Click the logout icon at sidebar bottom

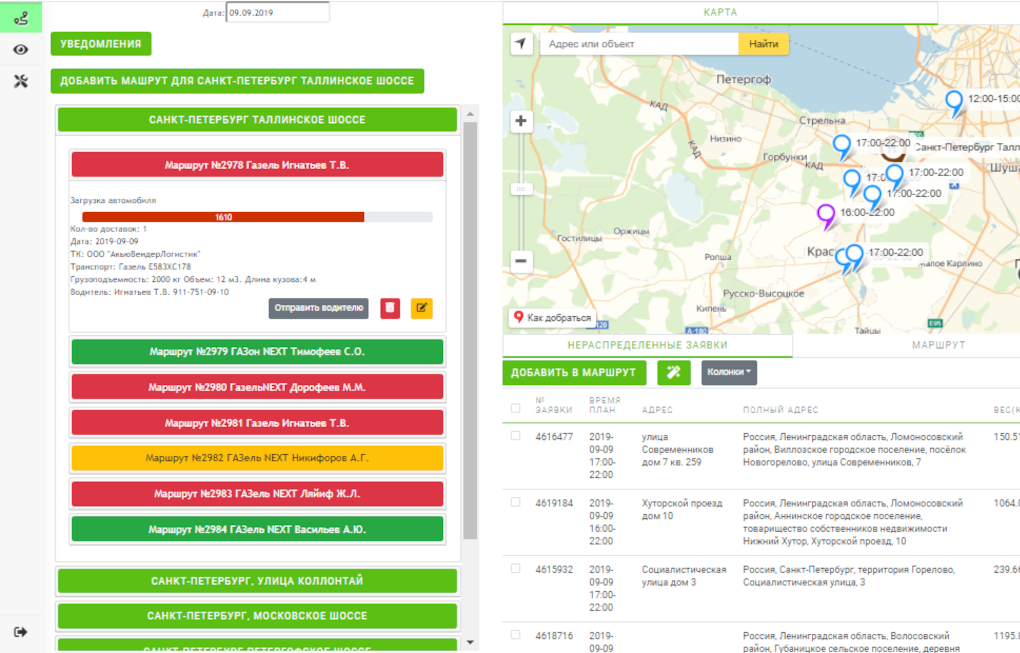pos(21,632)
